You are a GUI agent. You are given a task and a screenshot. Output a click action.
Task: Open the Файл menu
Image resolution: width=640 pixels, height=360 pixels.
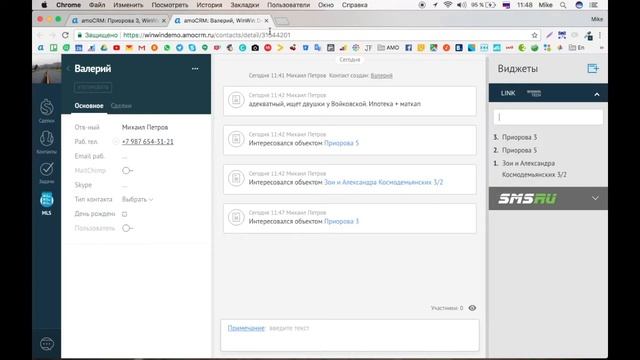pyautogui.click(x=97, y=5)
